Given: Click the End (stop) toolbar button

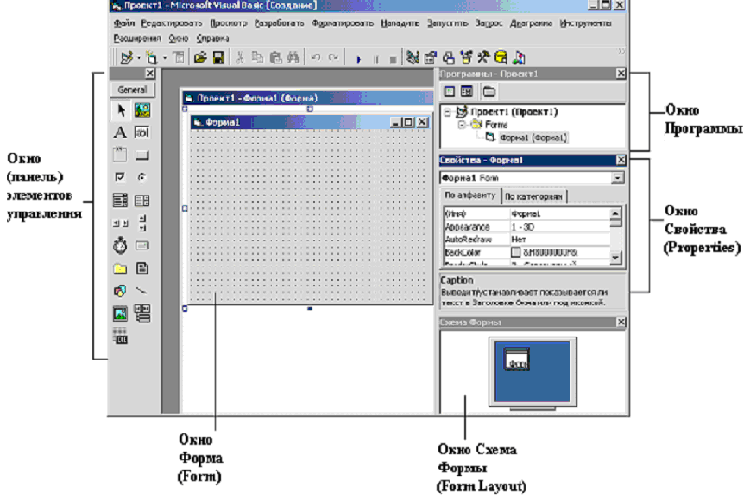Looking at the screenshot, I should 393,59.
